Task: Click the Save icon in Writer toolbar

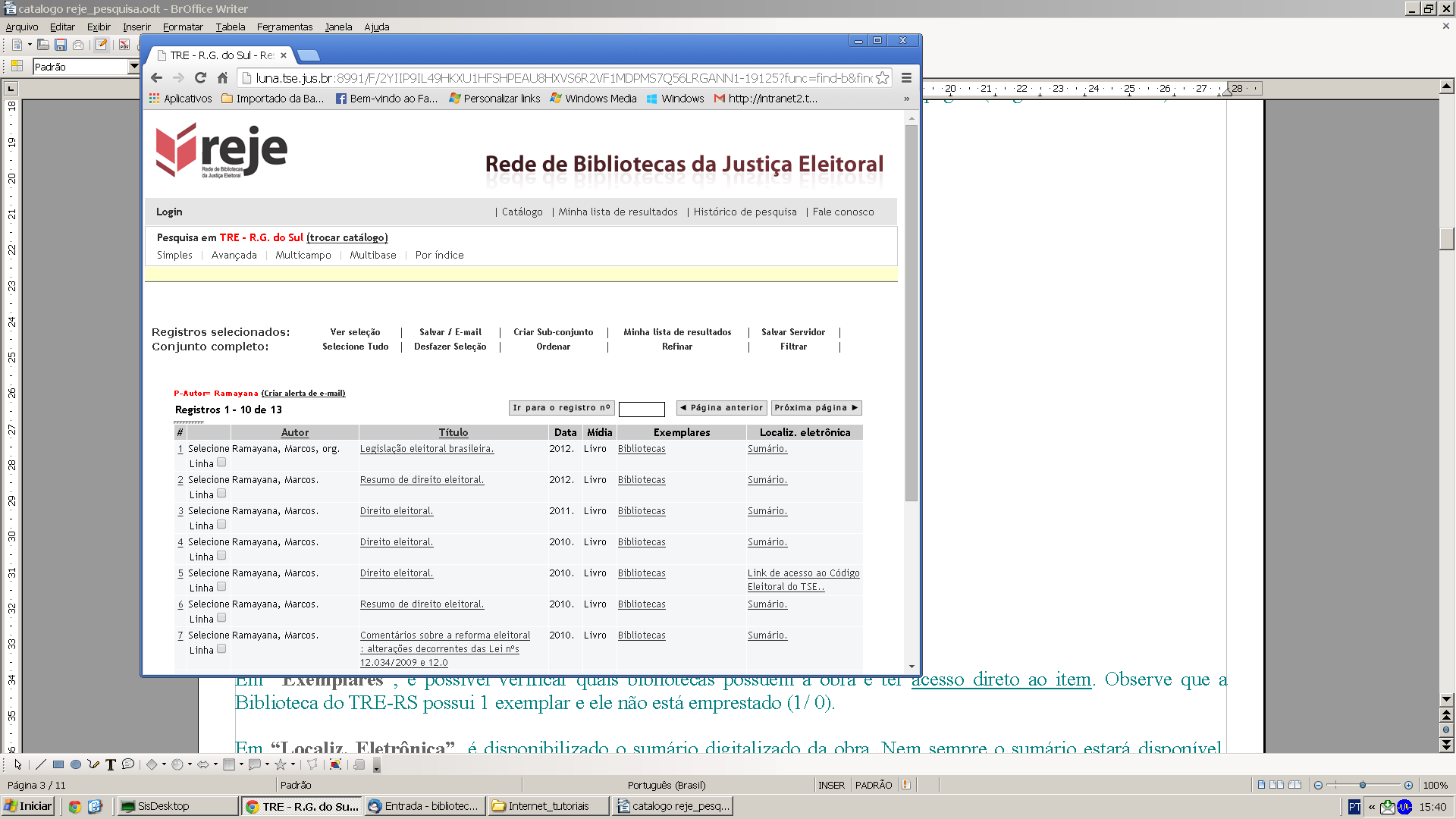Action: [61, 45]
